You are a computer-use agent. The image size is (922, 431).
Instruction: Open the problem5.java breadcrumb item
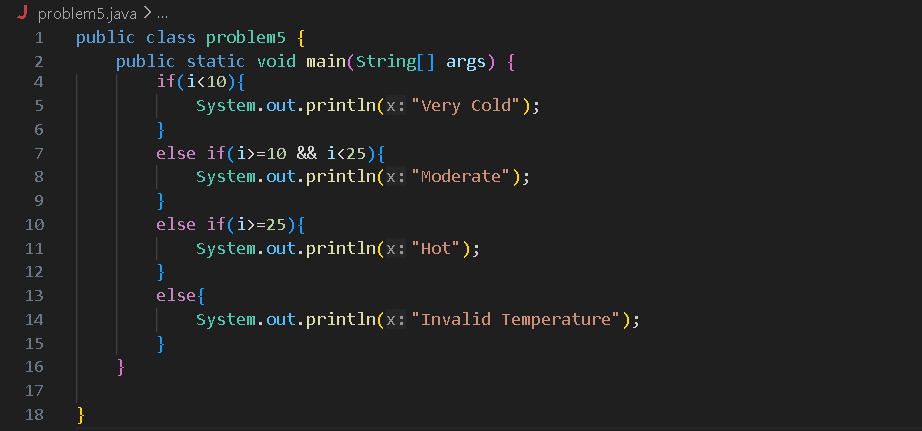[x=87, y=13]
